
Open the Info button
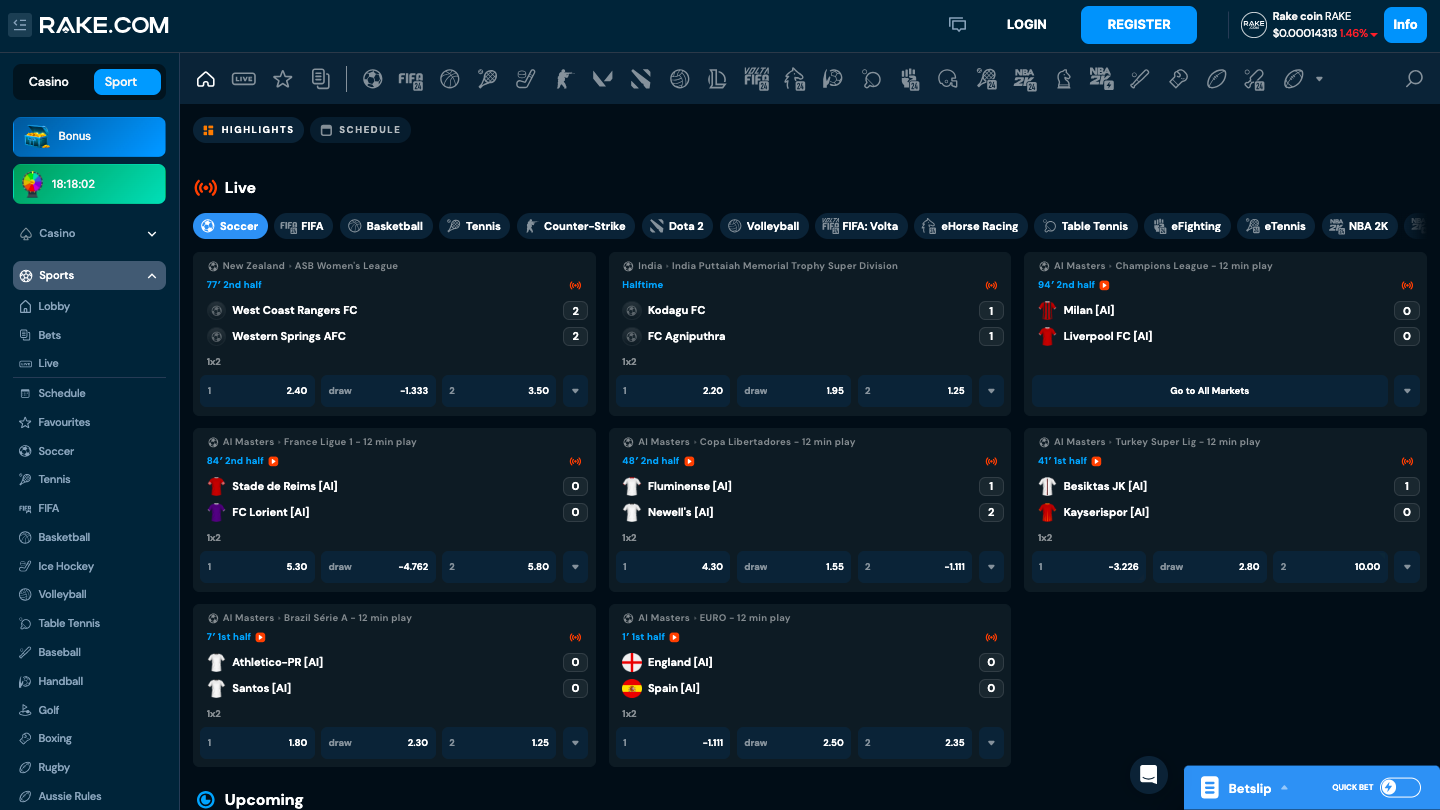point(1405,25)
